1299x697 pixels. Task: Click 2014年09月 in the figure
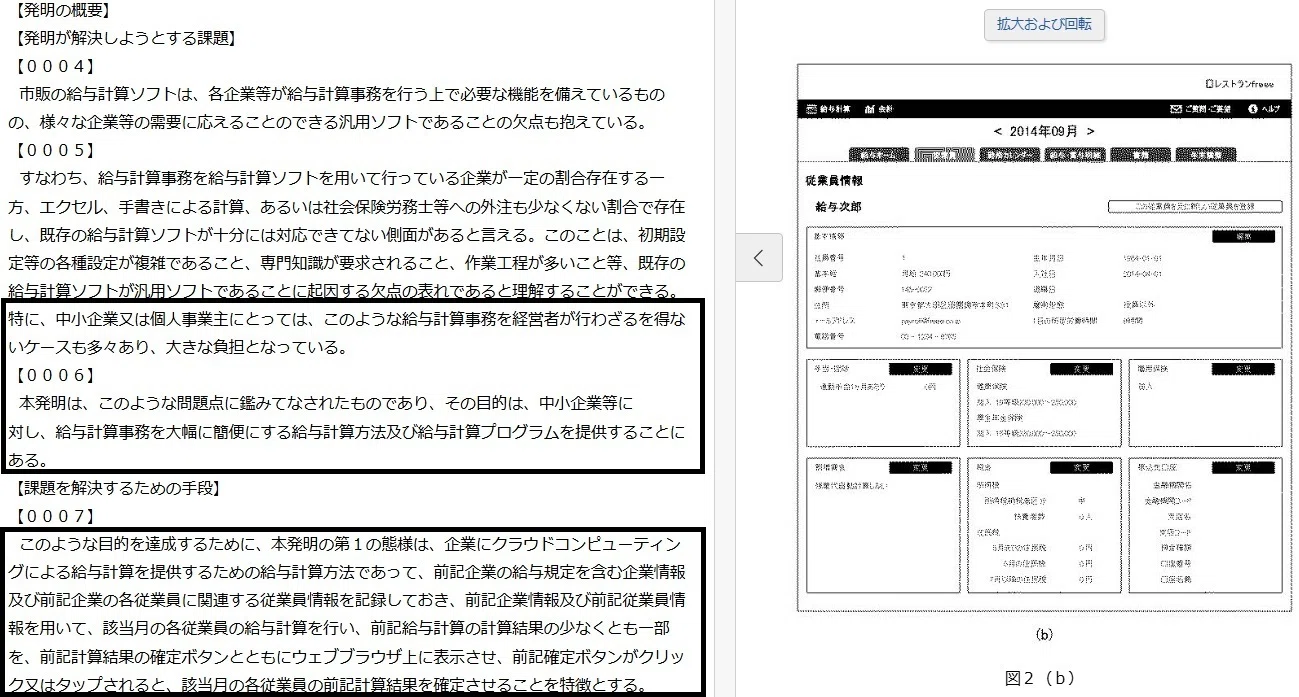1044,131
